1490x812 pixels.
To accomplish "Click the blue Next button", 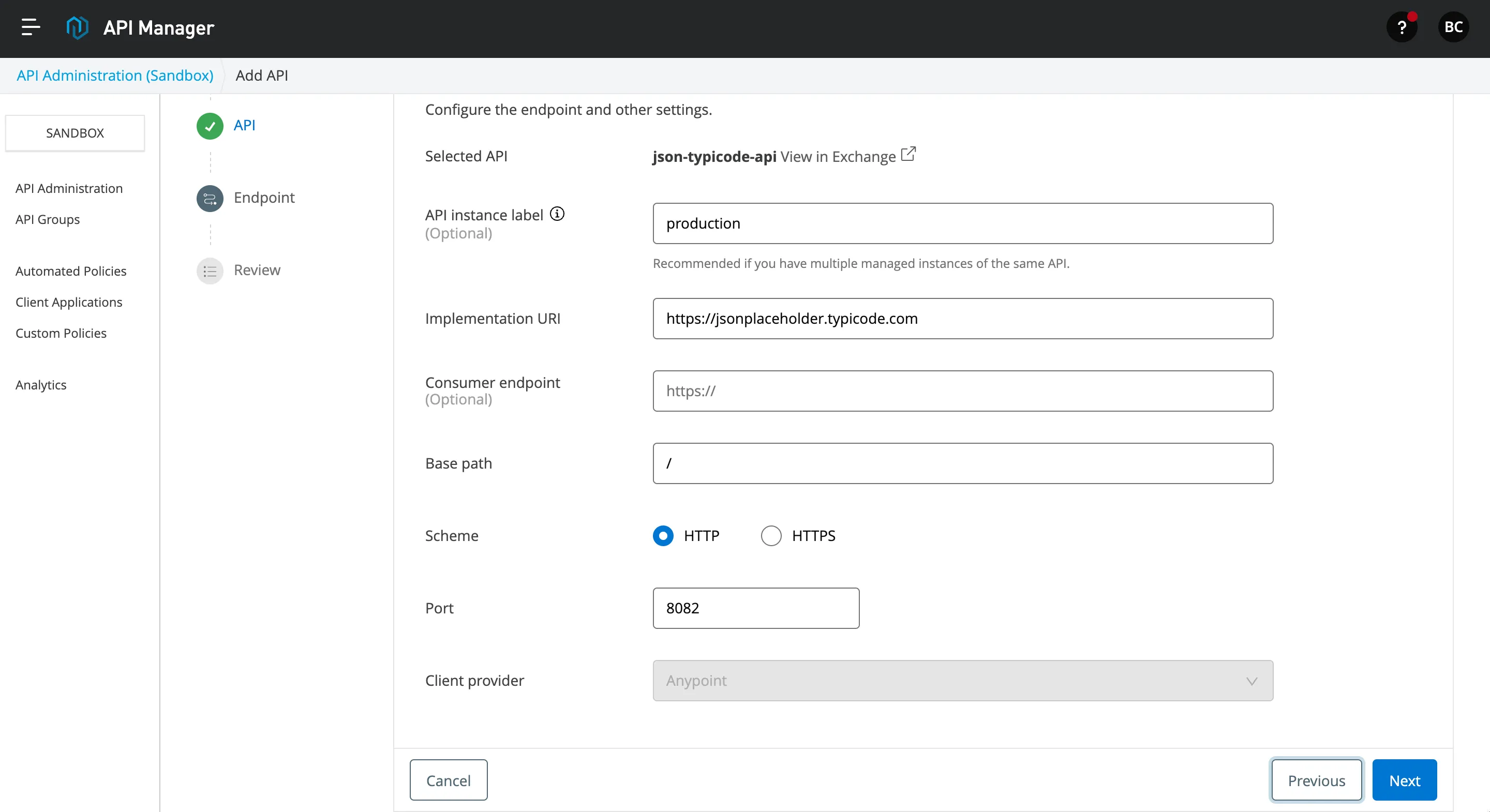I will (x=1405, y=780).
